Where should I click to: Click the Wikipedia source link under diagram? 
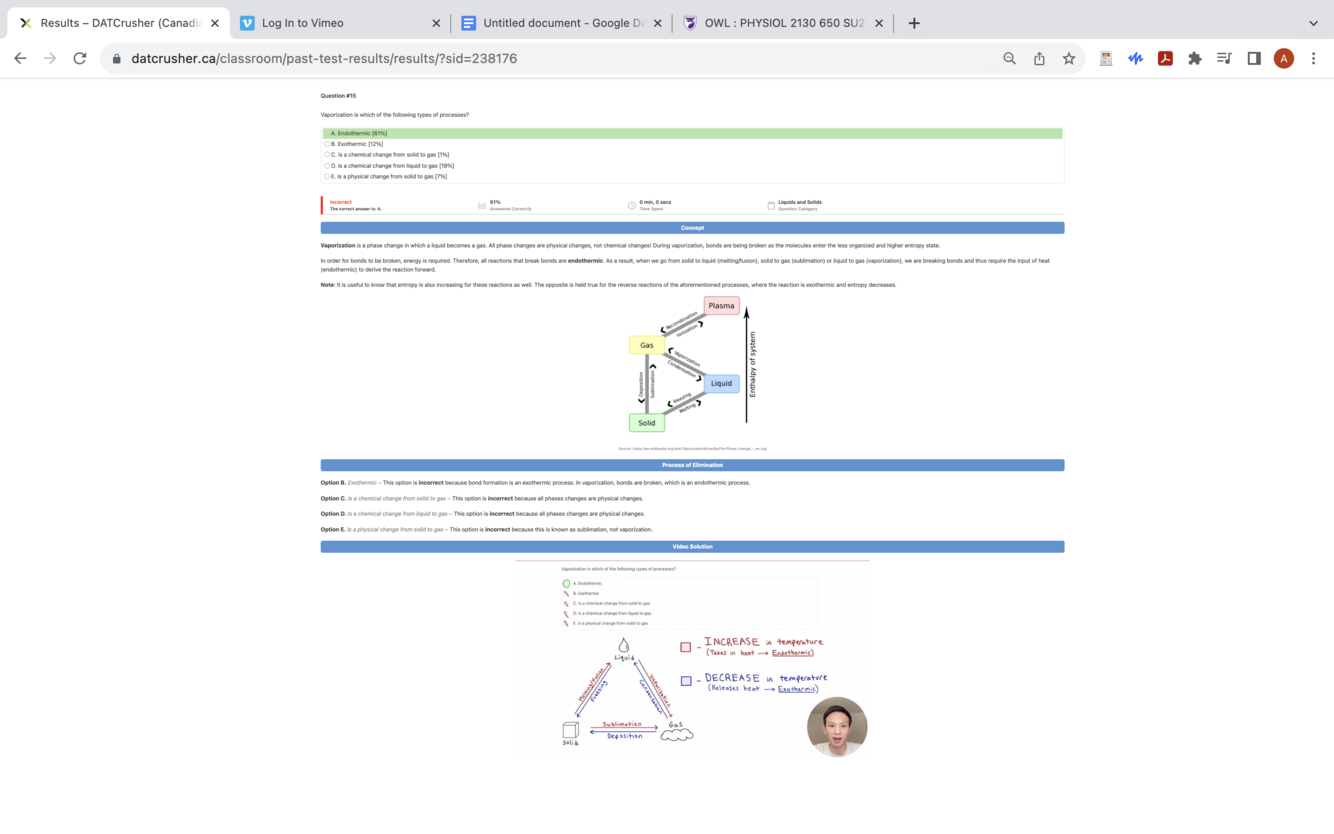692,449
